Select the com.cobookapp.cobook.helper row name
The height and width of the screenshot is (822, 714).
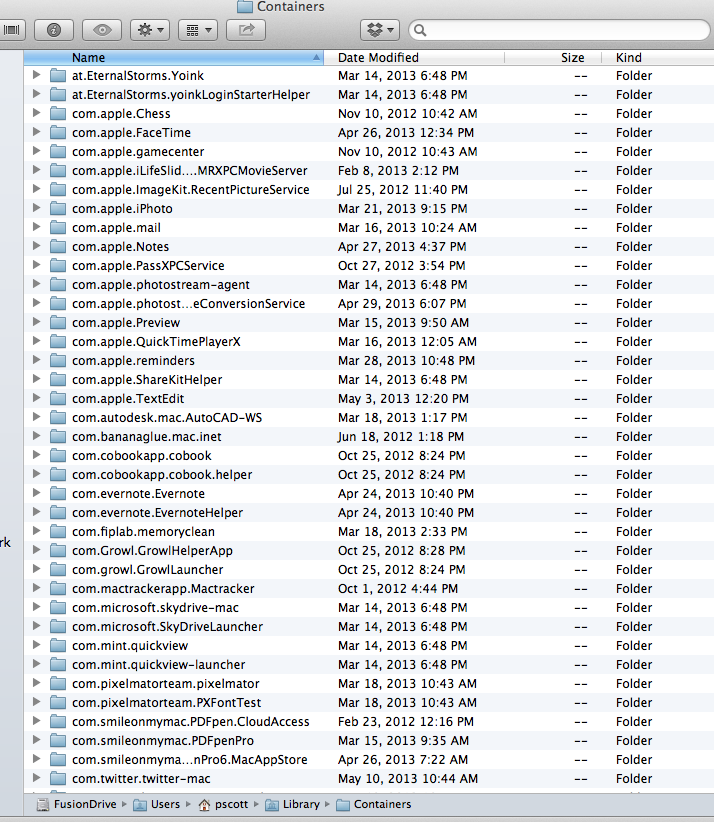tap(162, 474)
